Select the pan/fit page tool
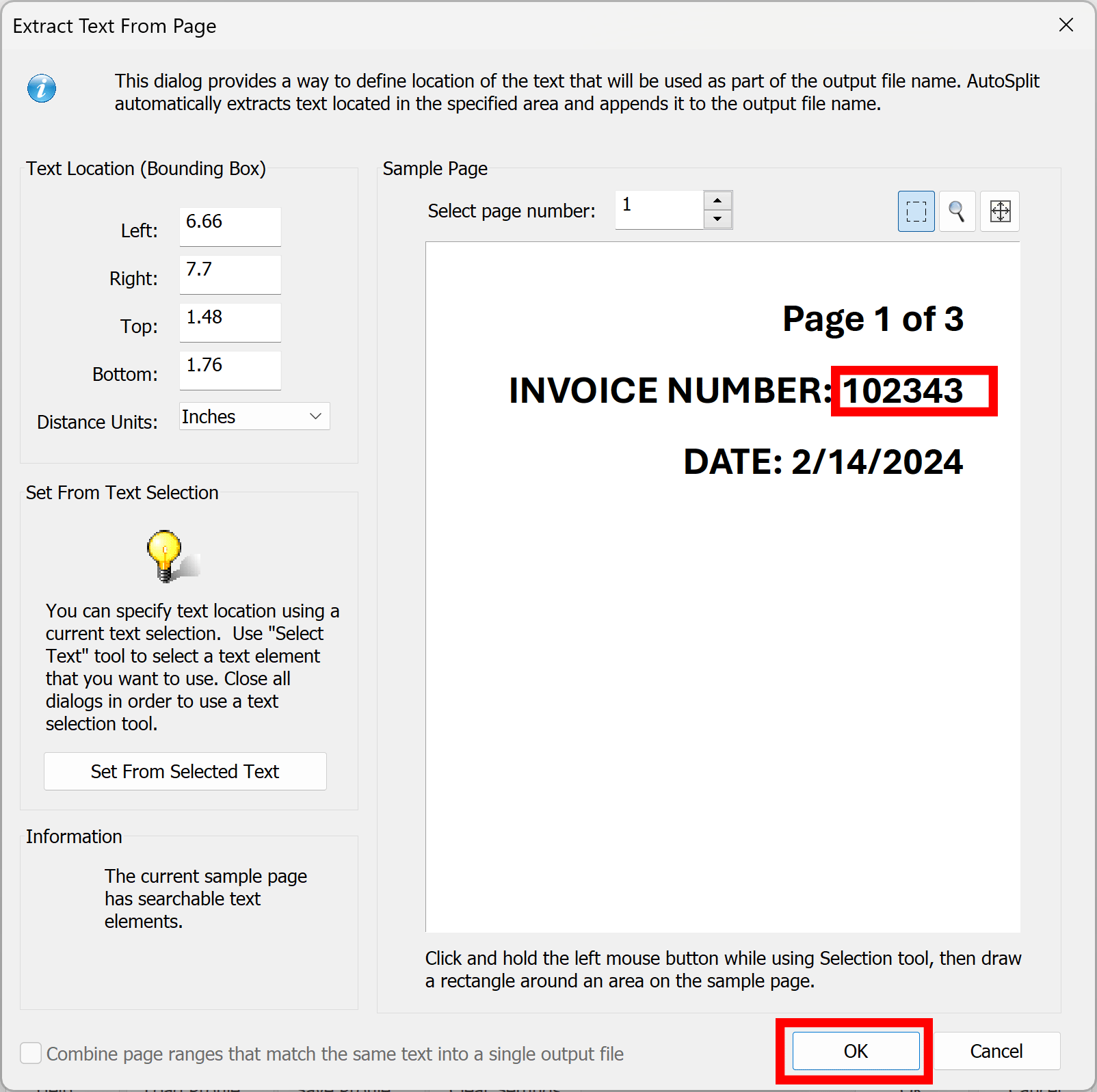1097x1092 pixels. [999, 211]
